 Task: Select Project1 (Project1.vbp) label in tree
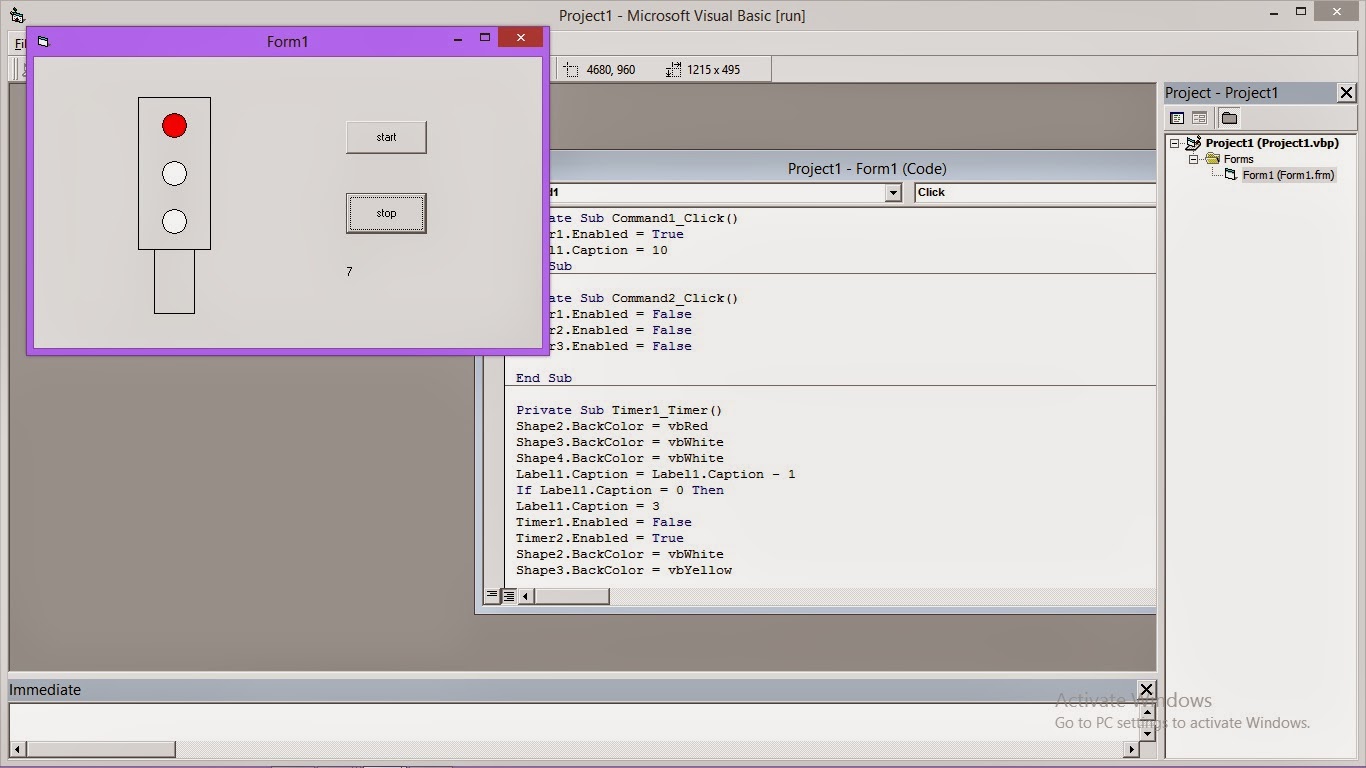tap(1272, 143)
